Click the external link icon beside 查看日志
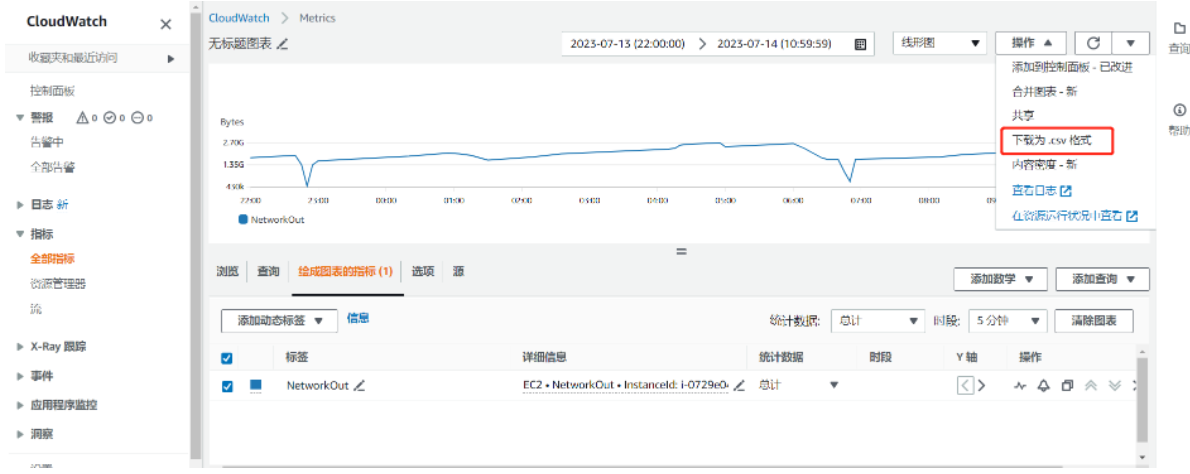Screen dimensions: 1190x474 coord(1065,190)
